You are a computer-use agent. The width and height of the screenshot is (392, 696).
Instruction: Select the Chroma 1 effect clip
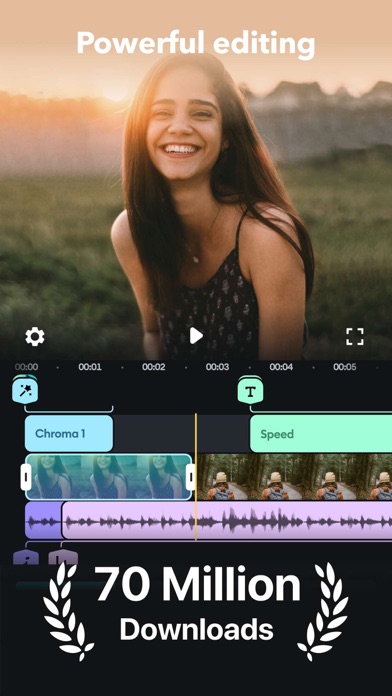(x=69, y=434)
